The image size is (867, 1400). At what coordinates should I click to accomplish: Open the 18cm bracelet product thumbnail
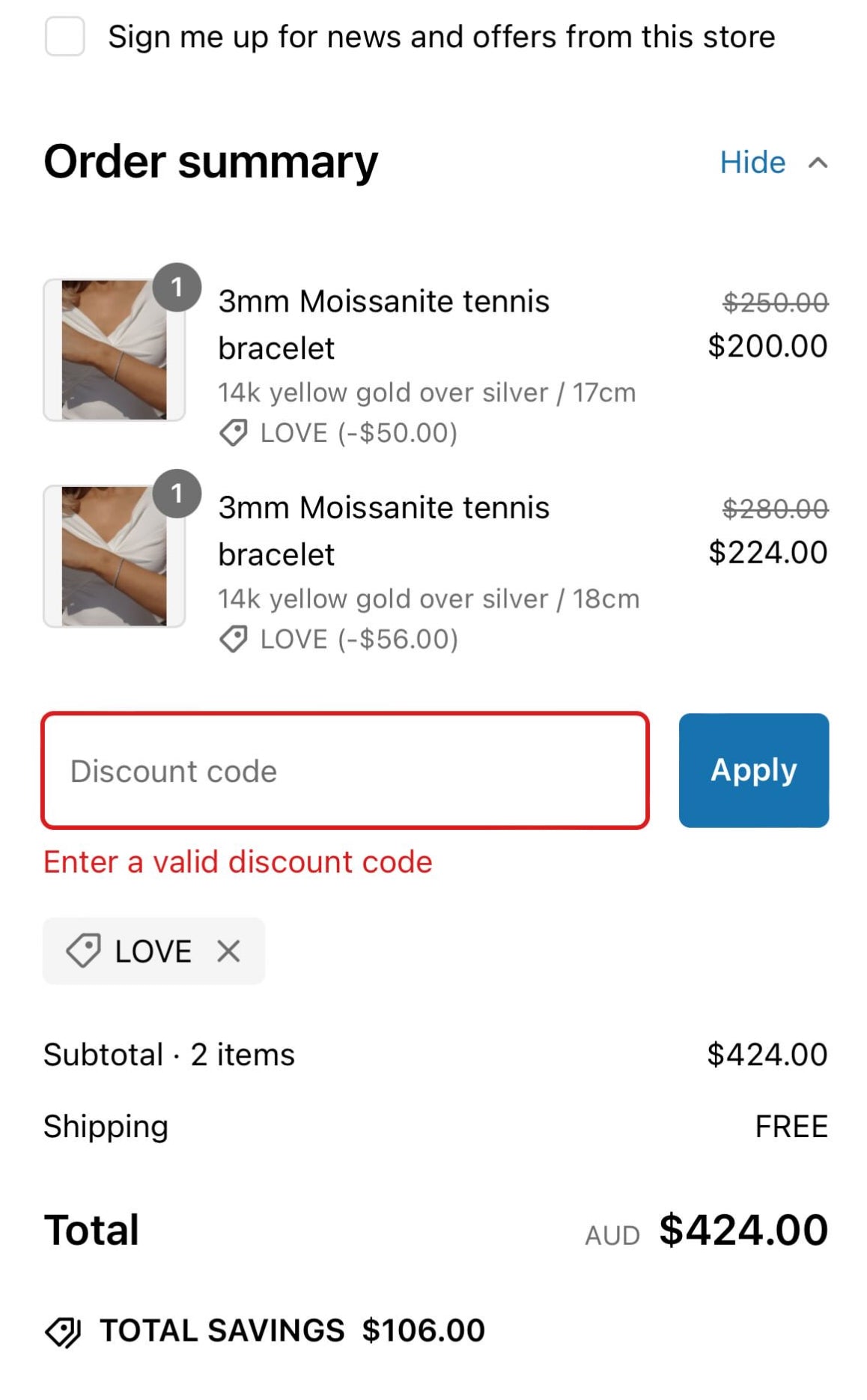click(114, 556)
